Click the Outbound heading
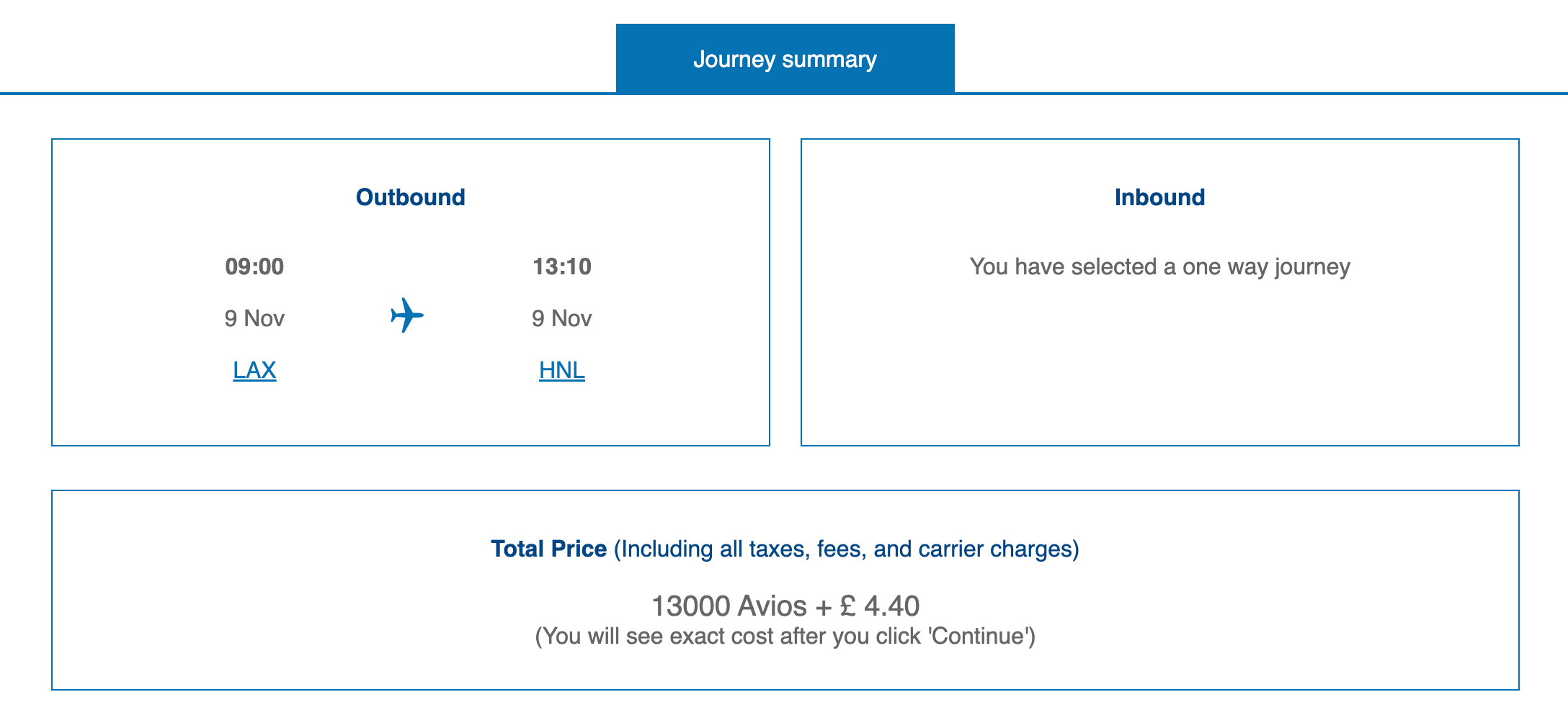Screen dimensions: 1568x710 [x=410, y=197]
